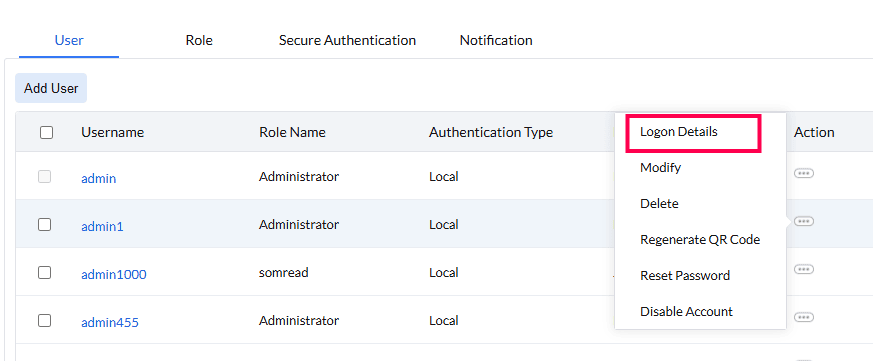Viewport: 873px width, 361px height.
Task: Open the action menu for admin1
Action: [803, 221]
